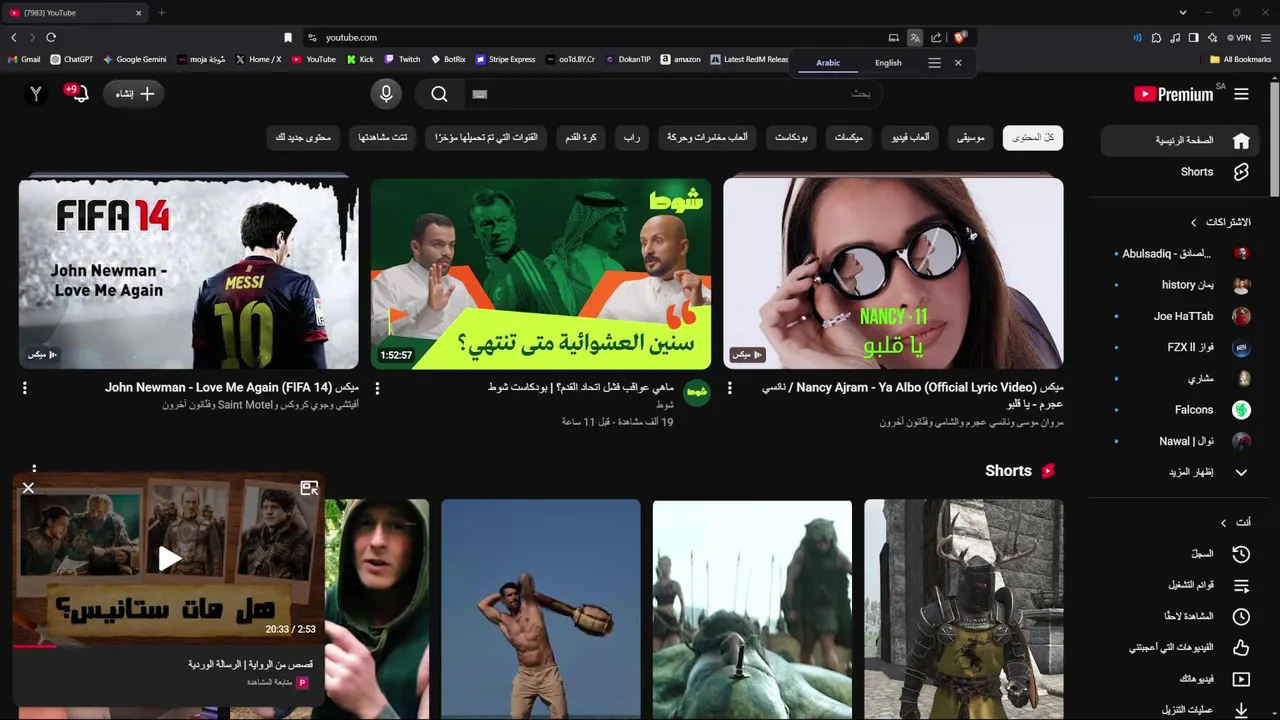Expand Show more (إظهار المزيد) subscriptions
Screen dimensions: 1280x720
pyautogui.click(x=1181, y=472)
